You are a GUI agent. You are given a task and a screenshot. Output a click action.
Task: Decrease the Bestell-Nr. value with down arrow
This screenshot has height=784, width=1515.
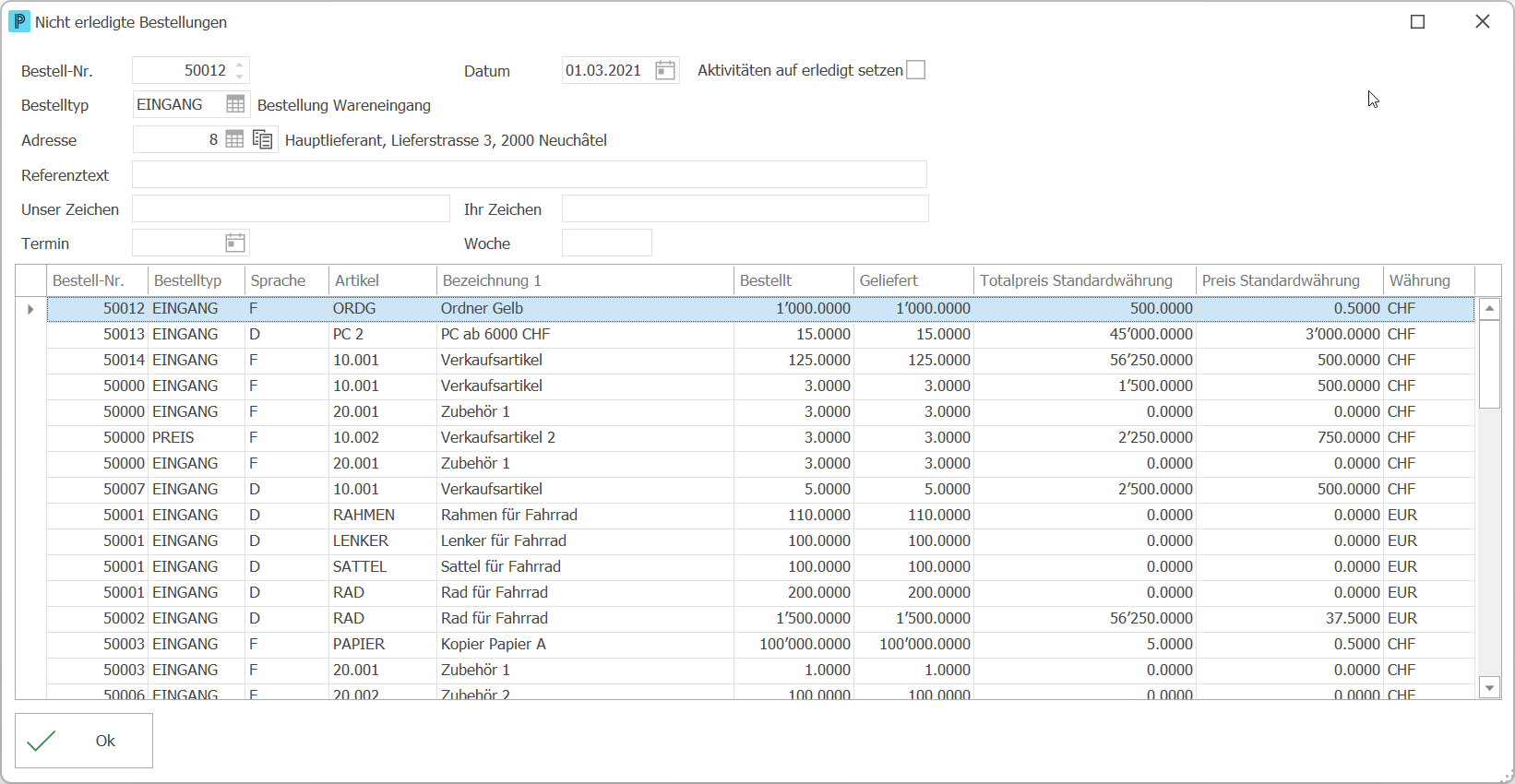pyautogui.click(x=240, y=77)
